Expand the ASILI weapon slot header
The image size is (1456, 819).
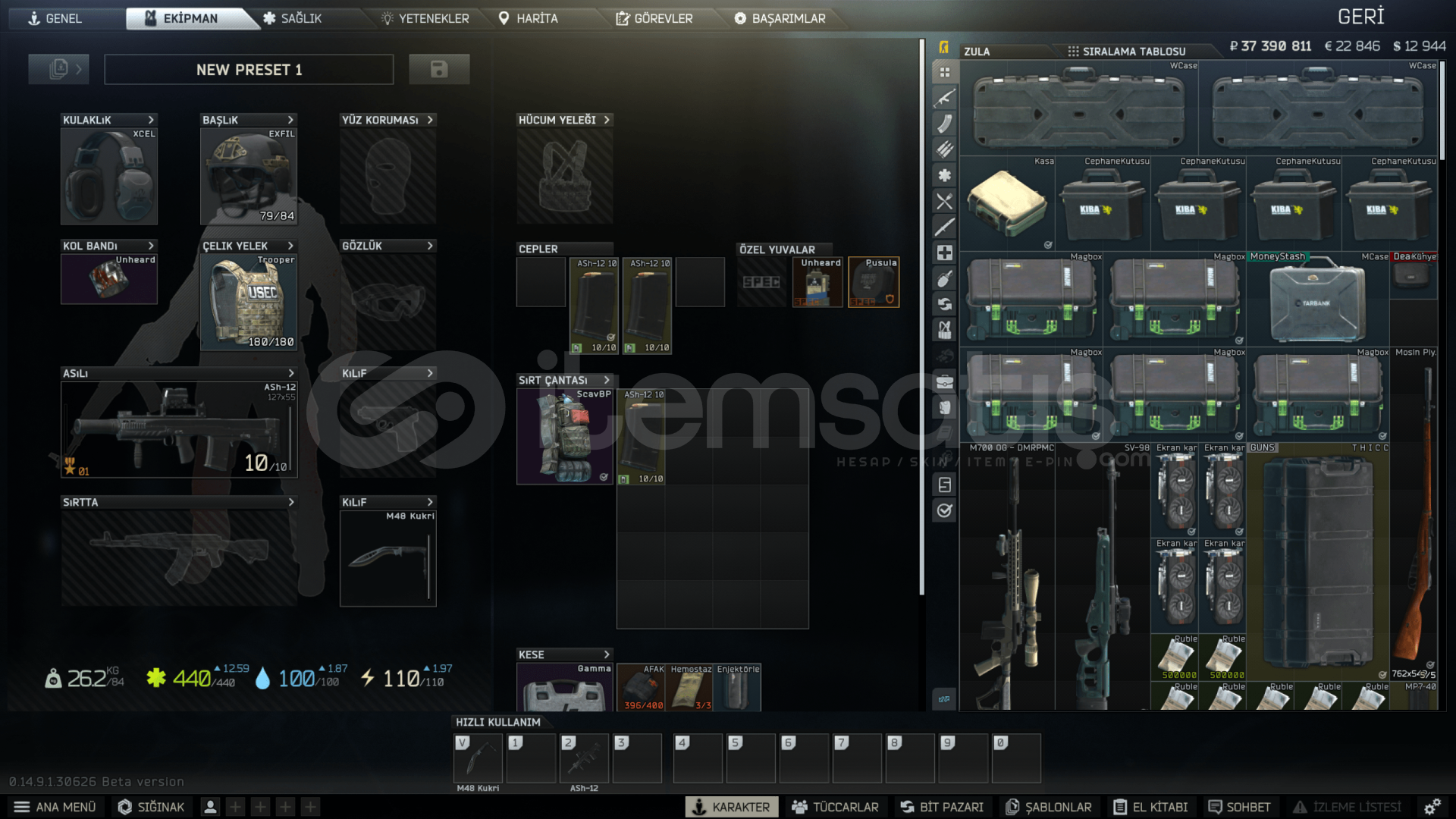pyautogui.click(x=179, y=373)
